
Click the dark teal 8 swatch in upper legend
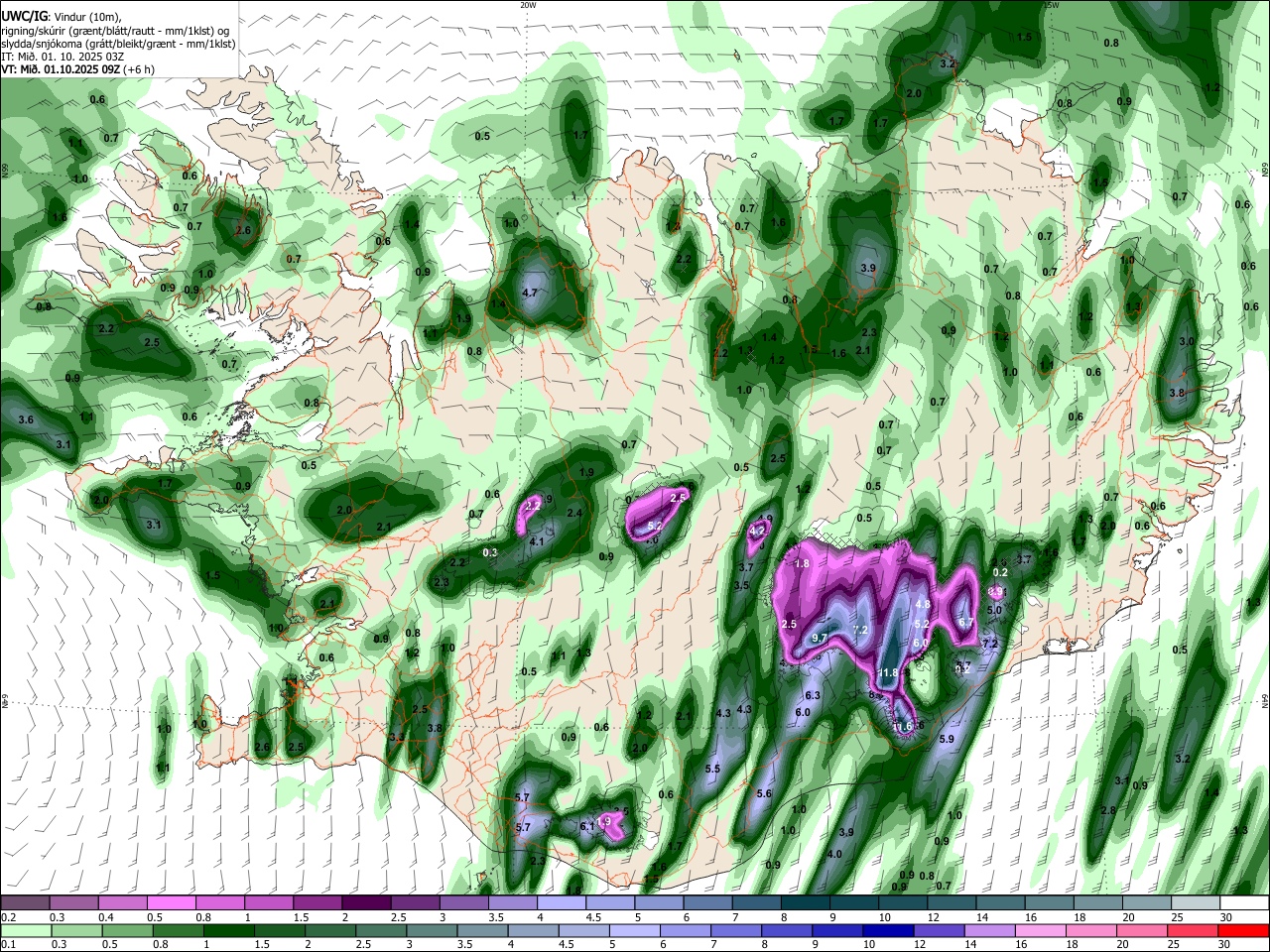pos(805,902)
